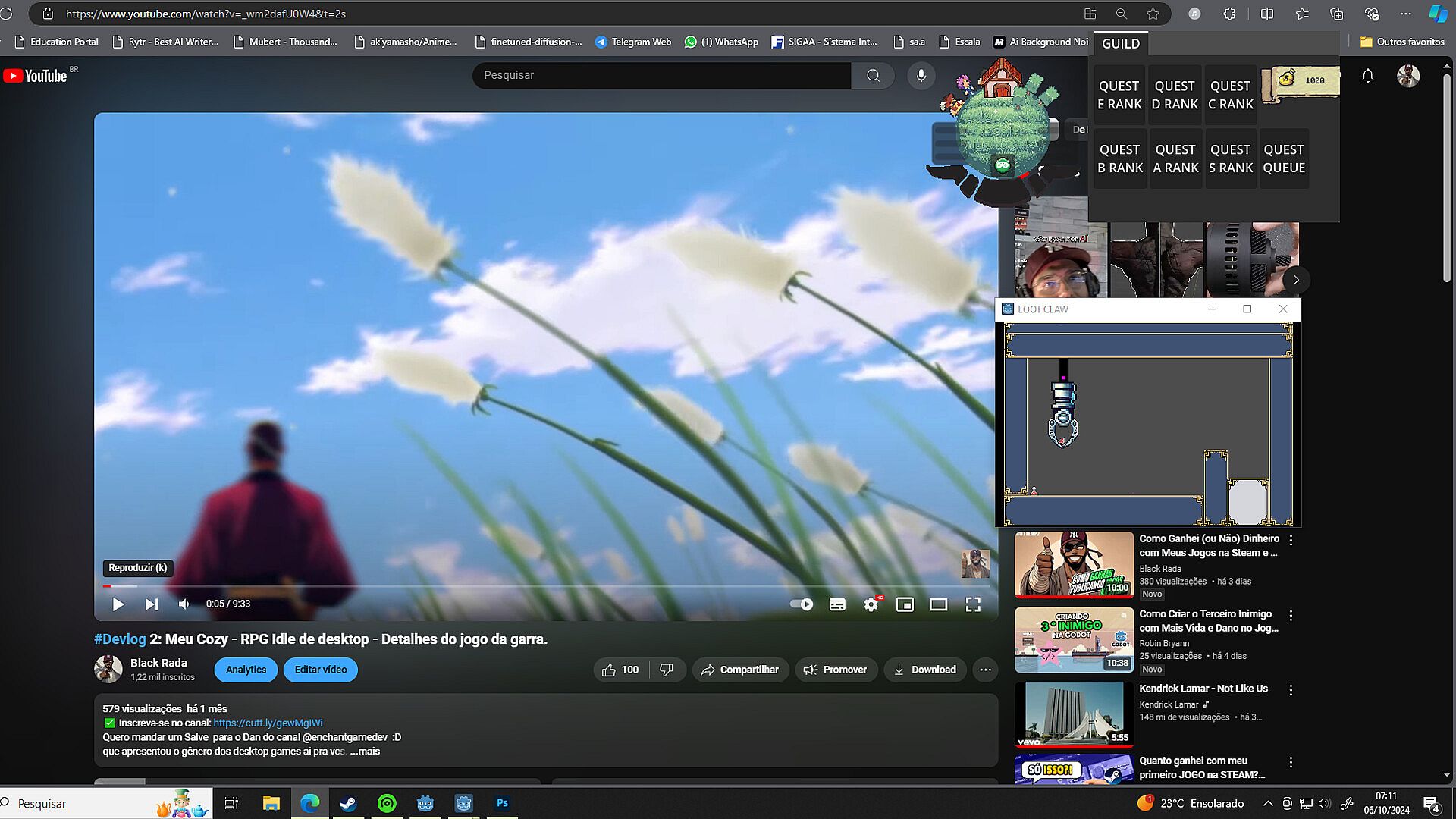The height and width of the screenshot is (819, 1456).
Task: Click the dislike thumbs-down icon
Action: (667, 670)
